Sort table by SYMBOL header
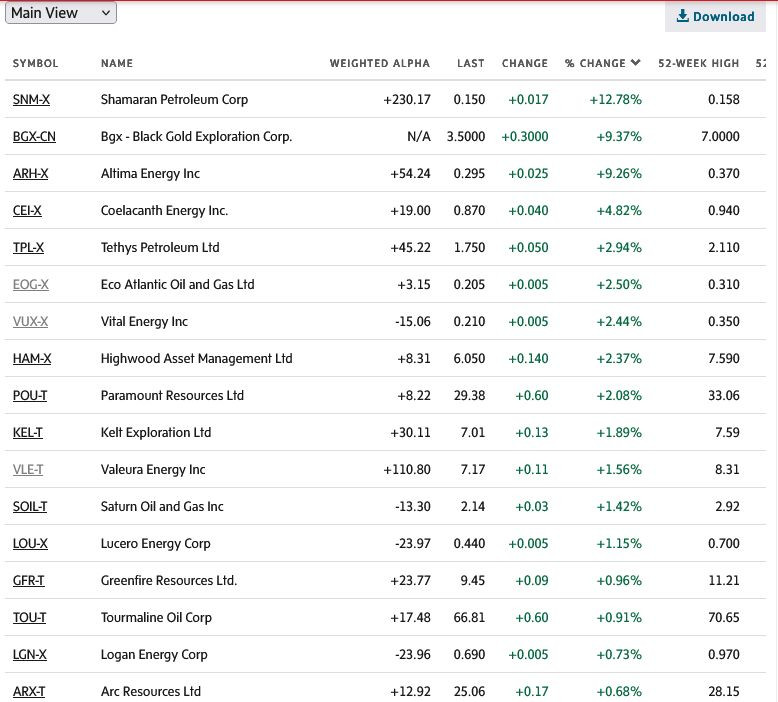The width and height of the screenshot is (778, 702). click(x=35, y=63)
